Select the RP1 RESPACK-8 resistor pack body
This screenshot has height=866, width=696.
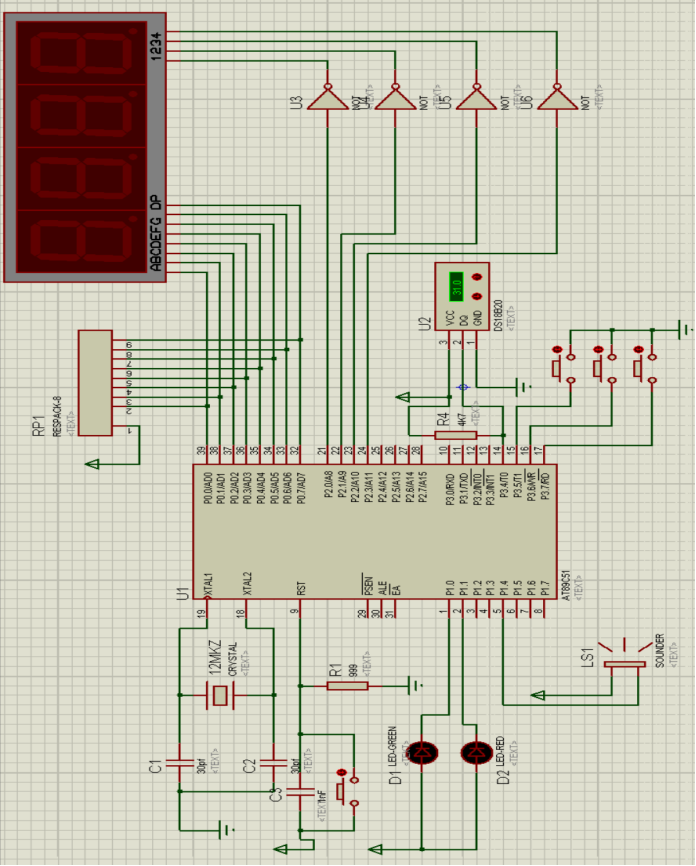(x=96, y=383)
